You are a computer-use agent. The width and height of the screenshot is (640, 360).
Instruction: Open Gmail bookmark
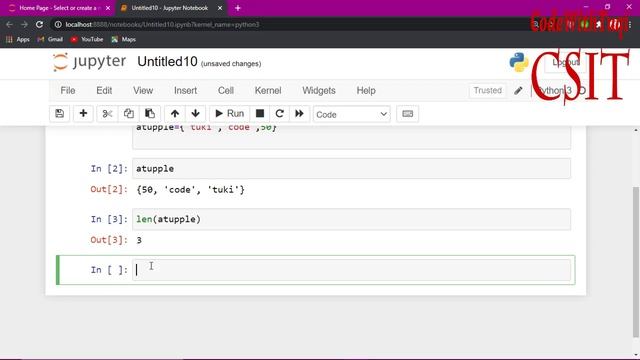coord(50,40)
